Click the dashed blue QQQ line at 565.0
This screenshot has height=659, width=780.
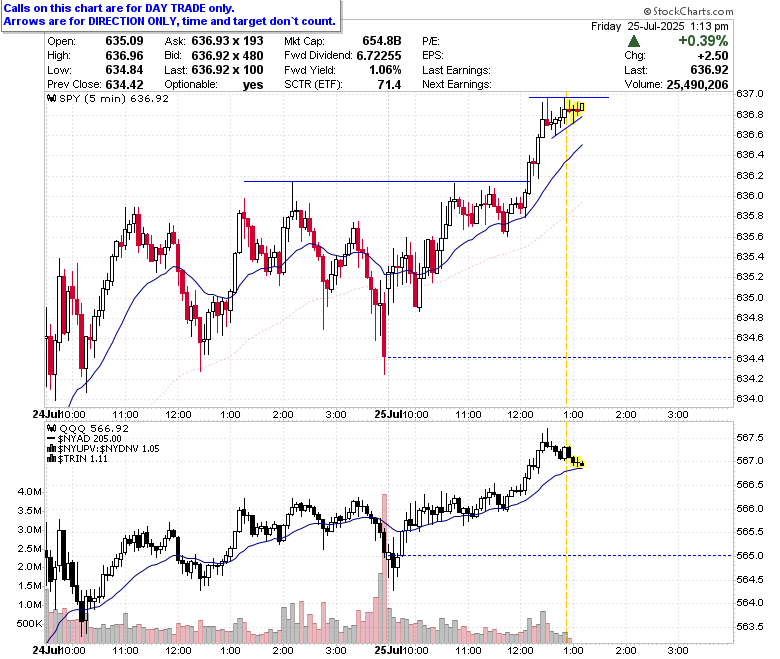[565, 556]
